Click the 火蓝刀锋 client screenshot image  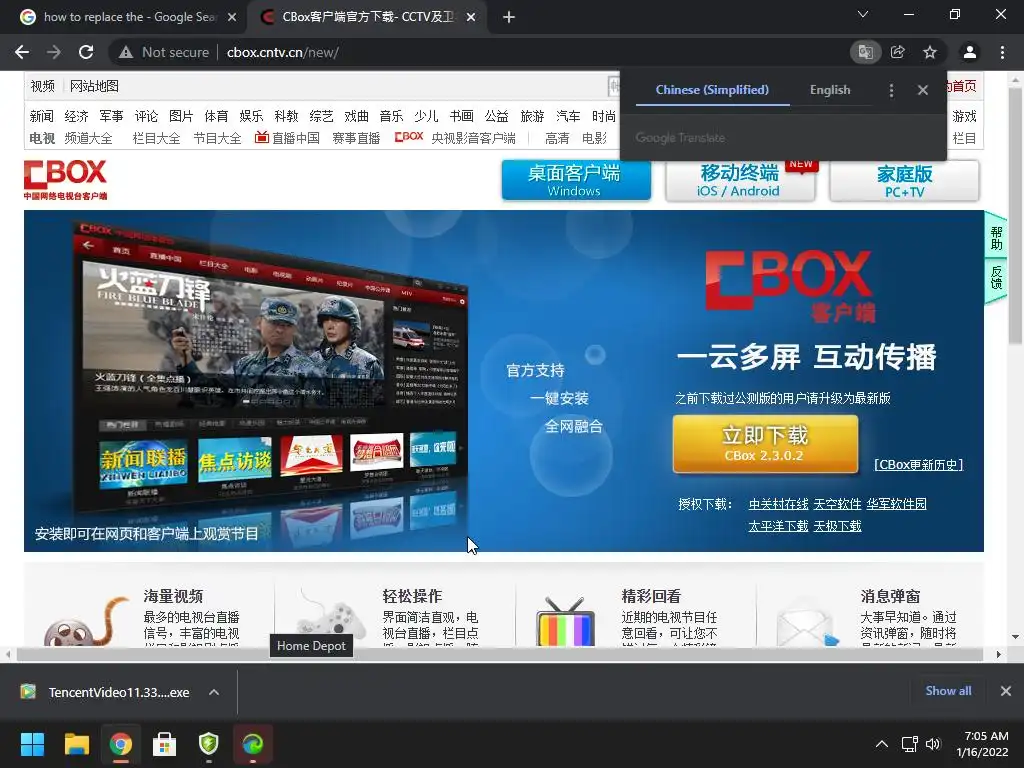point(268,376)
